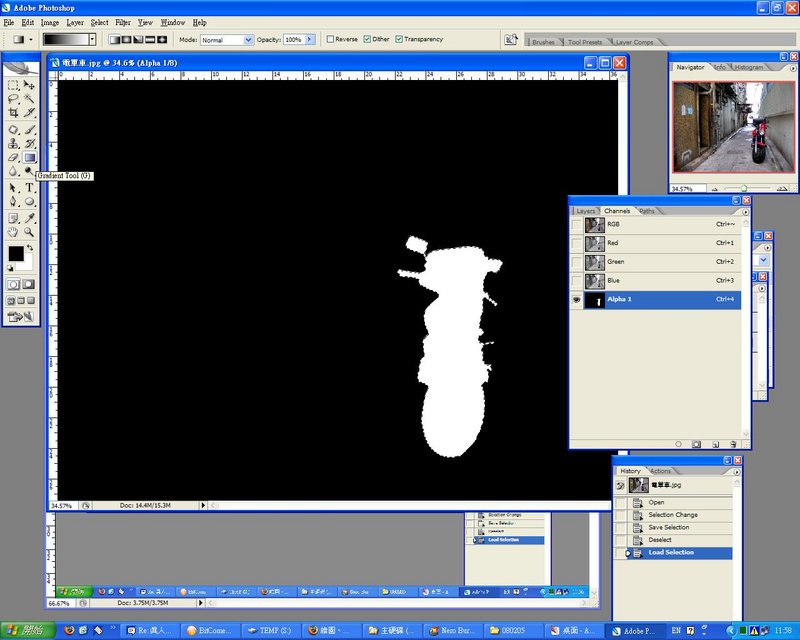Show the Red channel visibility
This screenshot has width=800, height=640.
(x=577, y=243)
